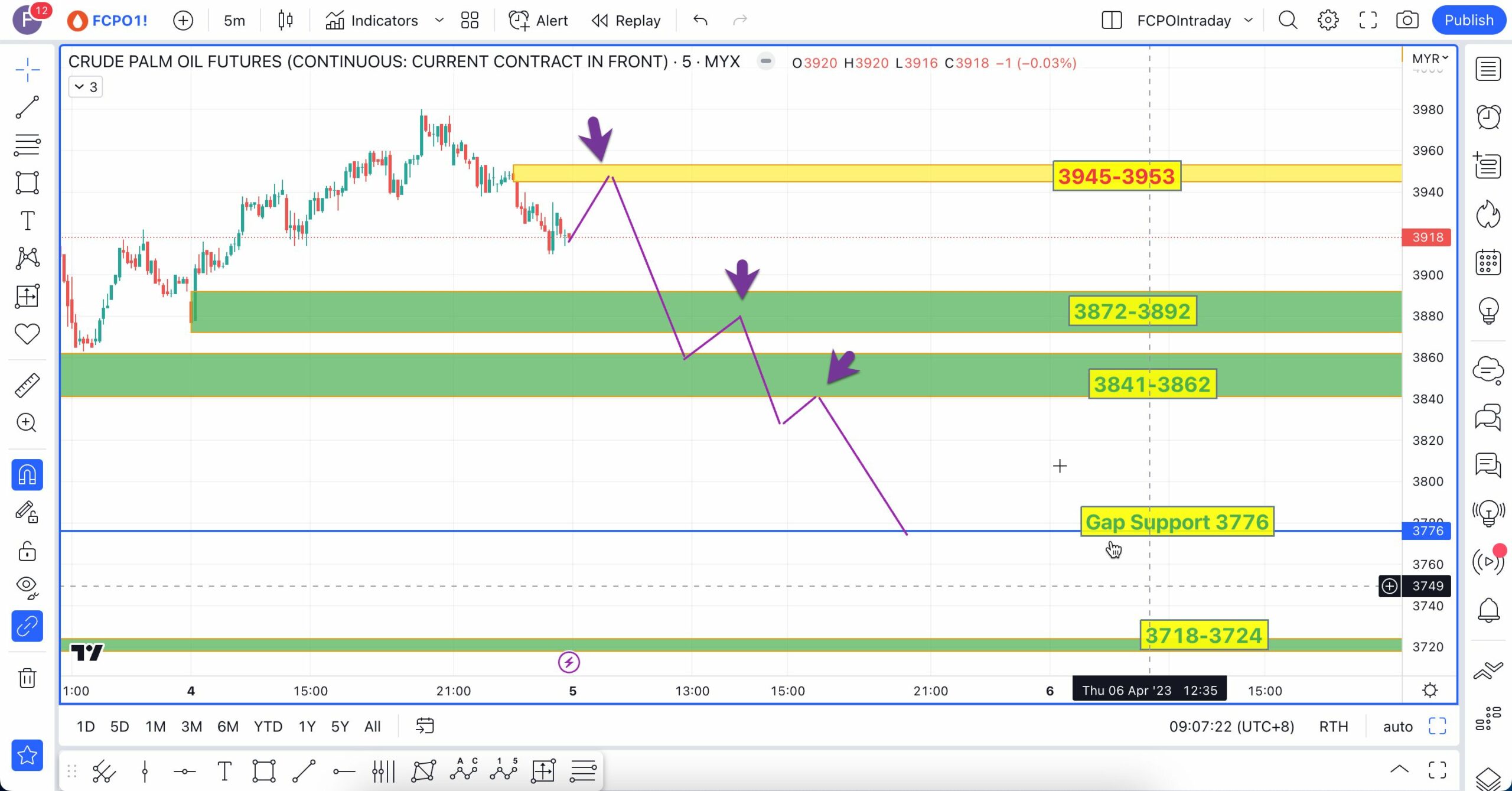
Task: Open the Alerts clock panel
Action: click(1488, 117)
